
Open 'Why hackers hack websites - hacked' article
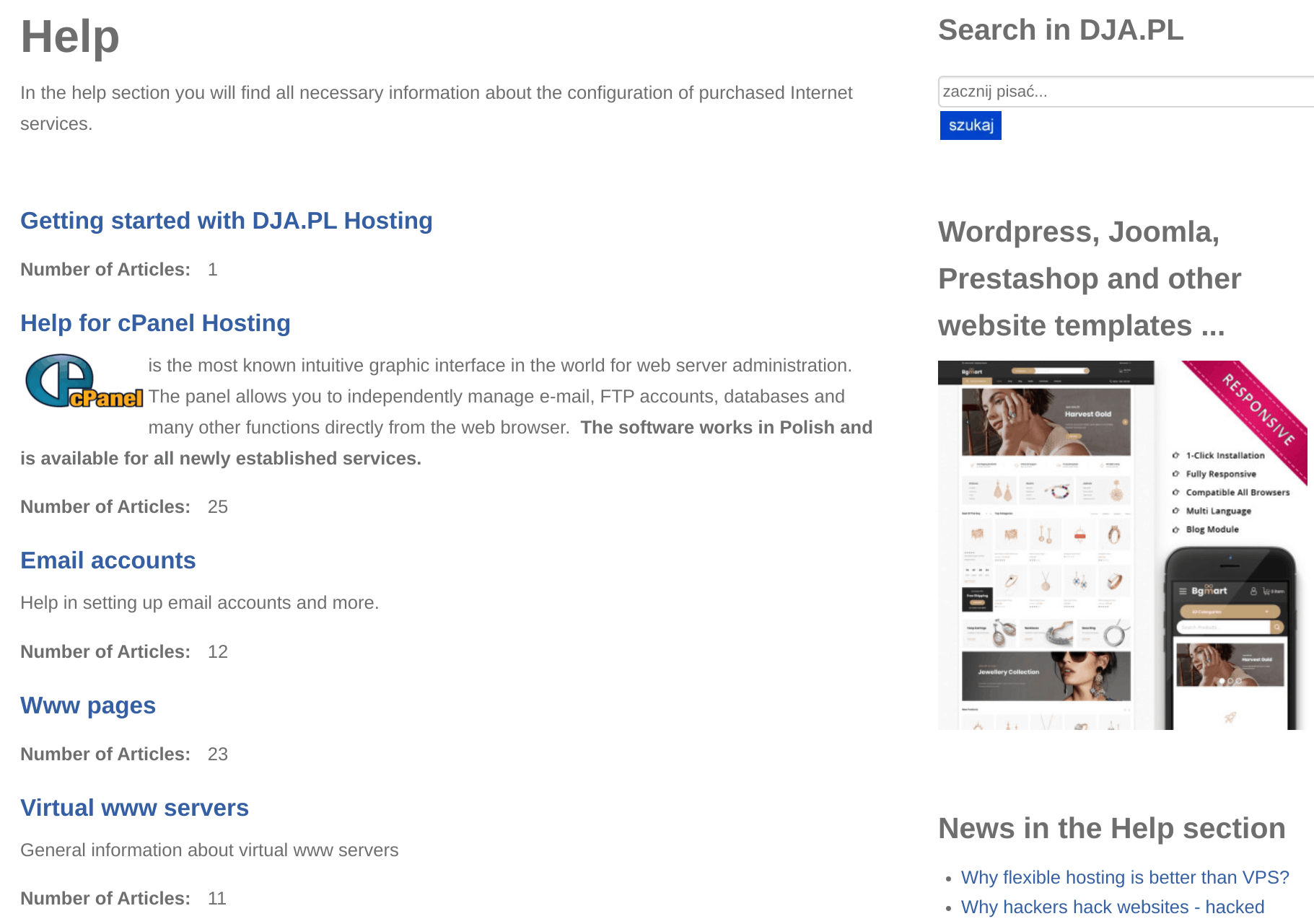pos(1112,907)
